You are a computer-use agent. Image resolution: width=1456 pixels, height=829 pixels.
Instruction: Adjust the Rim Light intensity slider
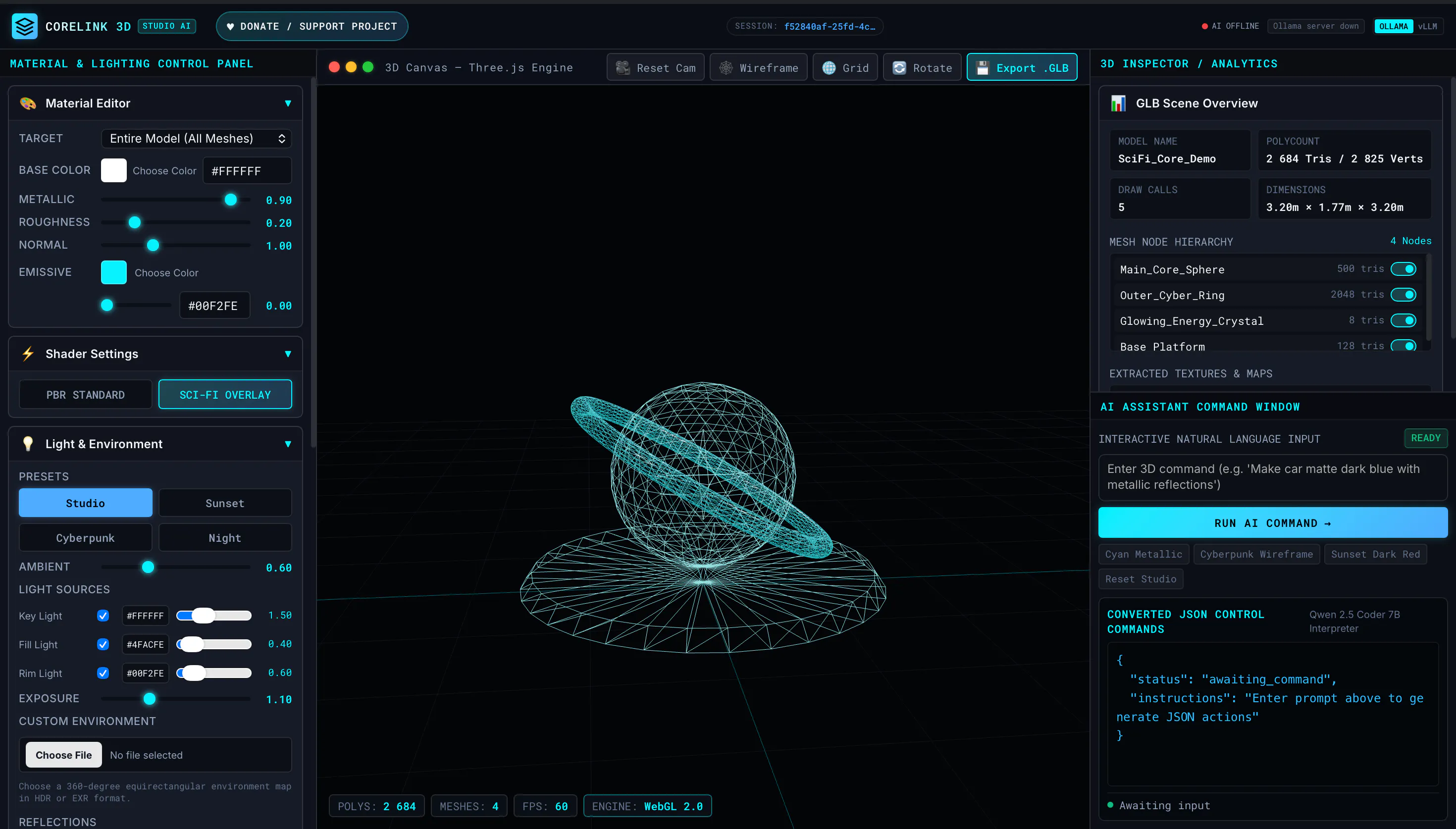[x=213, y=673]
